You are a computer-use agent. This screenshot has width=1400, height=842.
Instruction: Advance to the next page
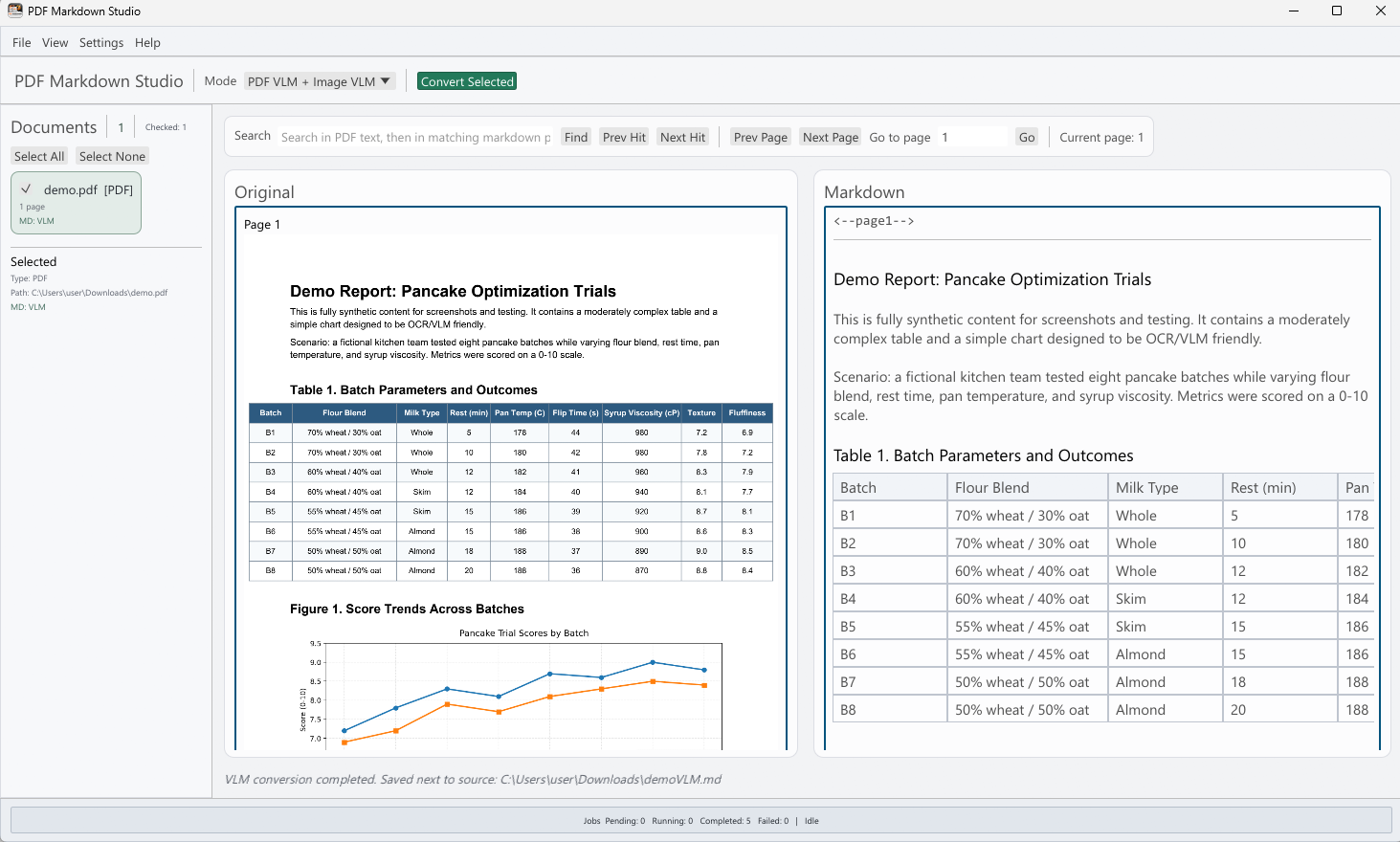point(829,136)
